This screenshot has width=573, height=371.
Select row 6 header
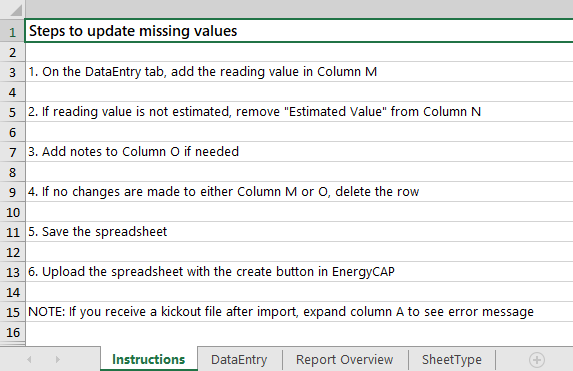[12, 132]
